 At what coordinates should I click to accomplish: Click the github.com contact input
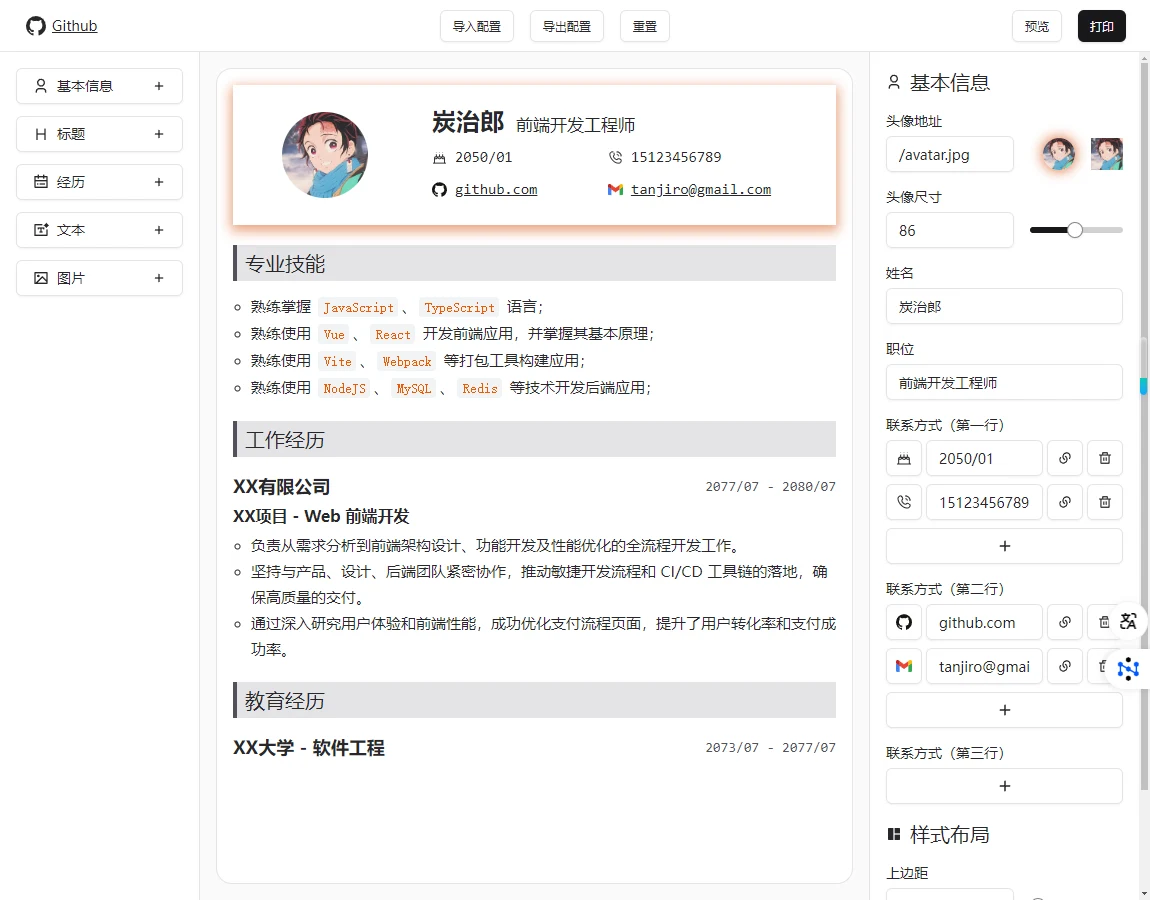click(984, 623)
